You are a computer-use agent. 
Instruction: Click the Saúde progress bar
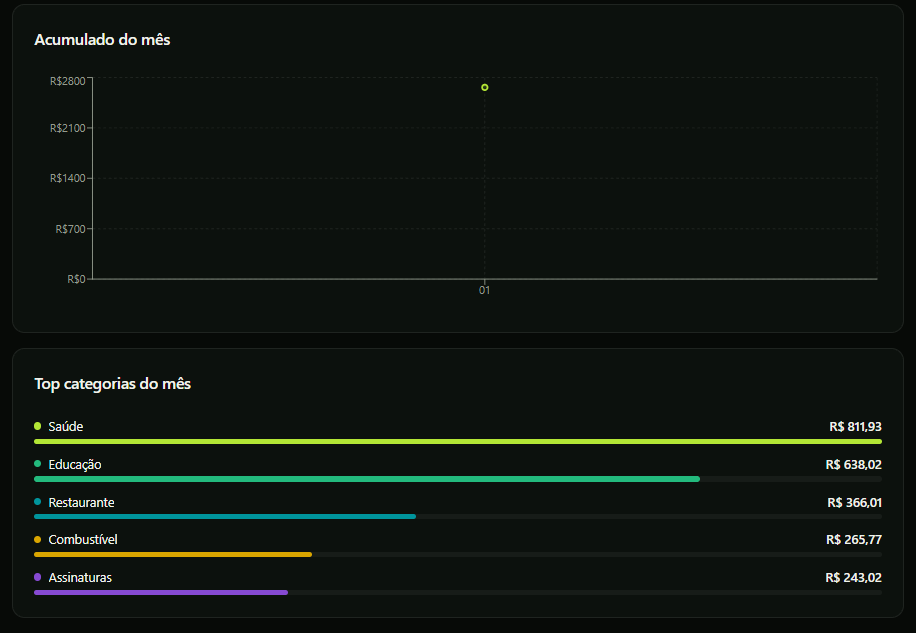pyautogui.click(x=458, y=441)
